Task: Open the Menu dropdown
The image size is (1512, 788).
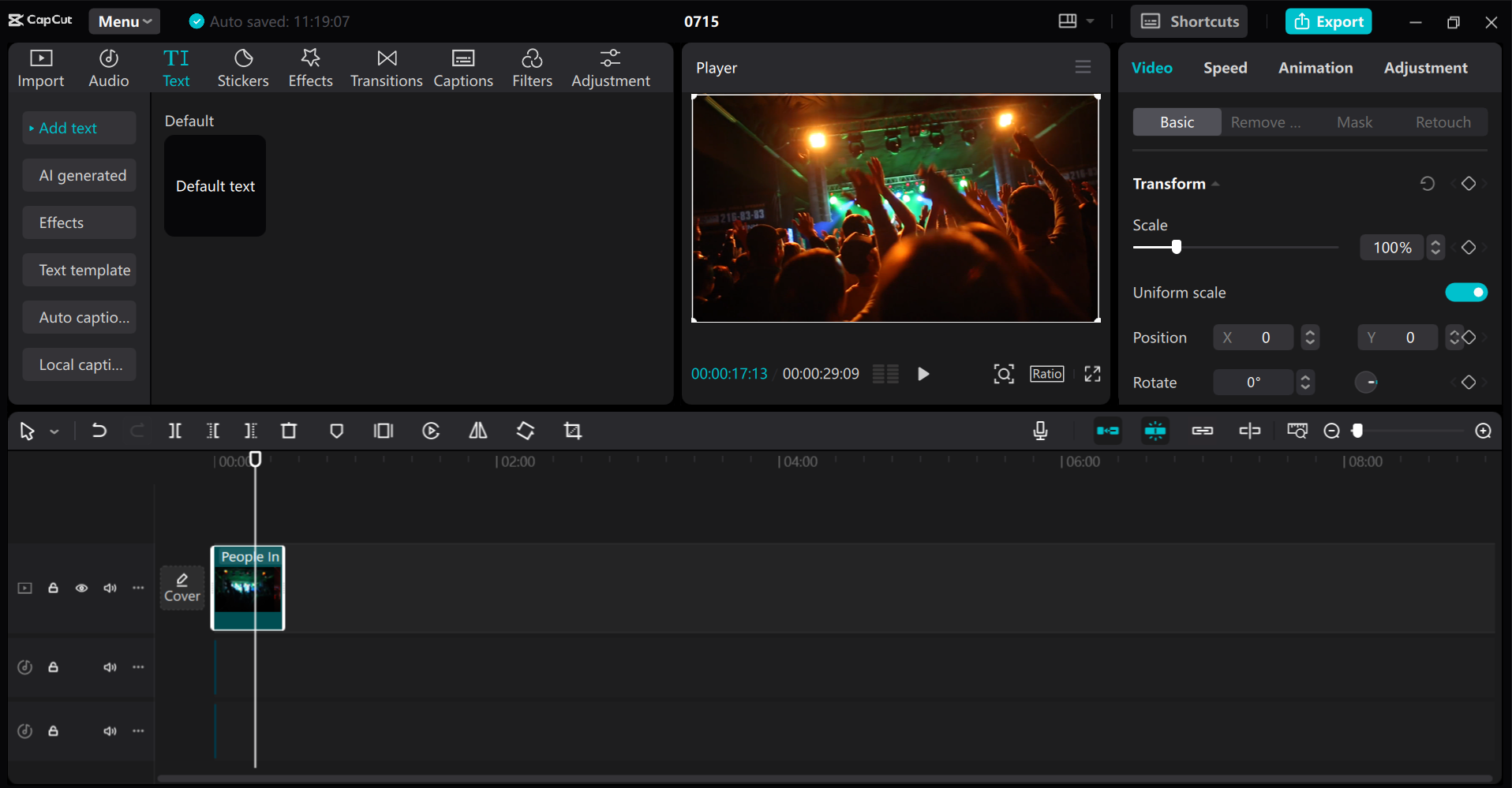Action: [x=124, y=21]
